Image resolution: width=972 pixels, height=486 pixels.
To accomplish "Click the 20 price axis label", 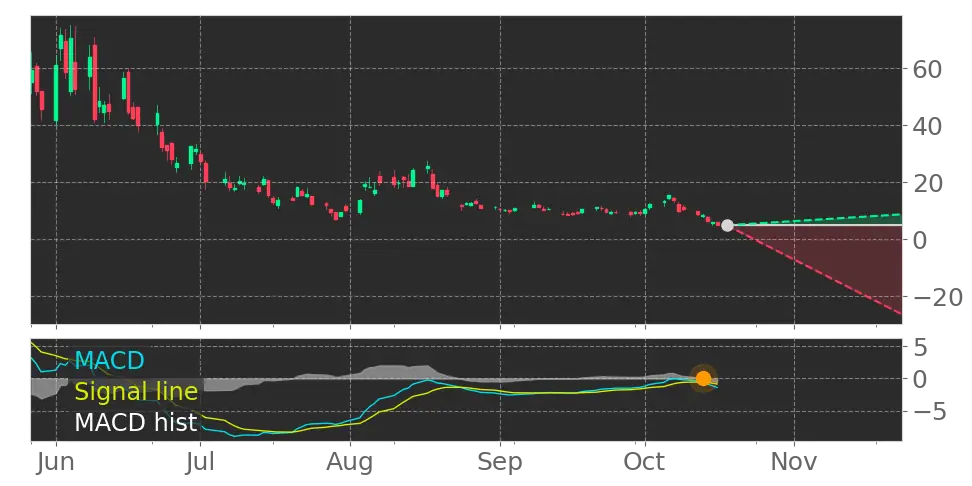I will (927, 183).
